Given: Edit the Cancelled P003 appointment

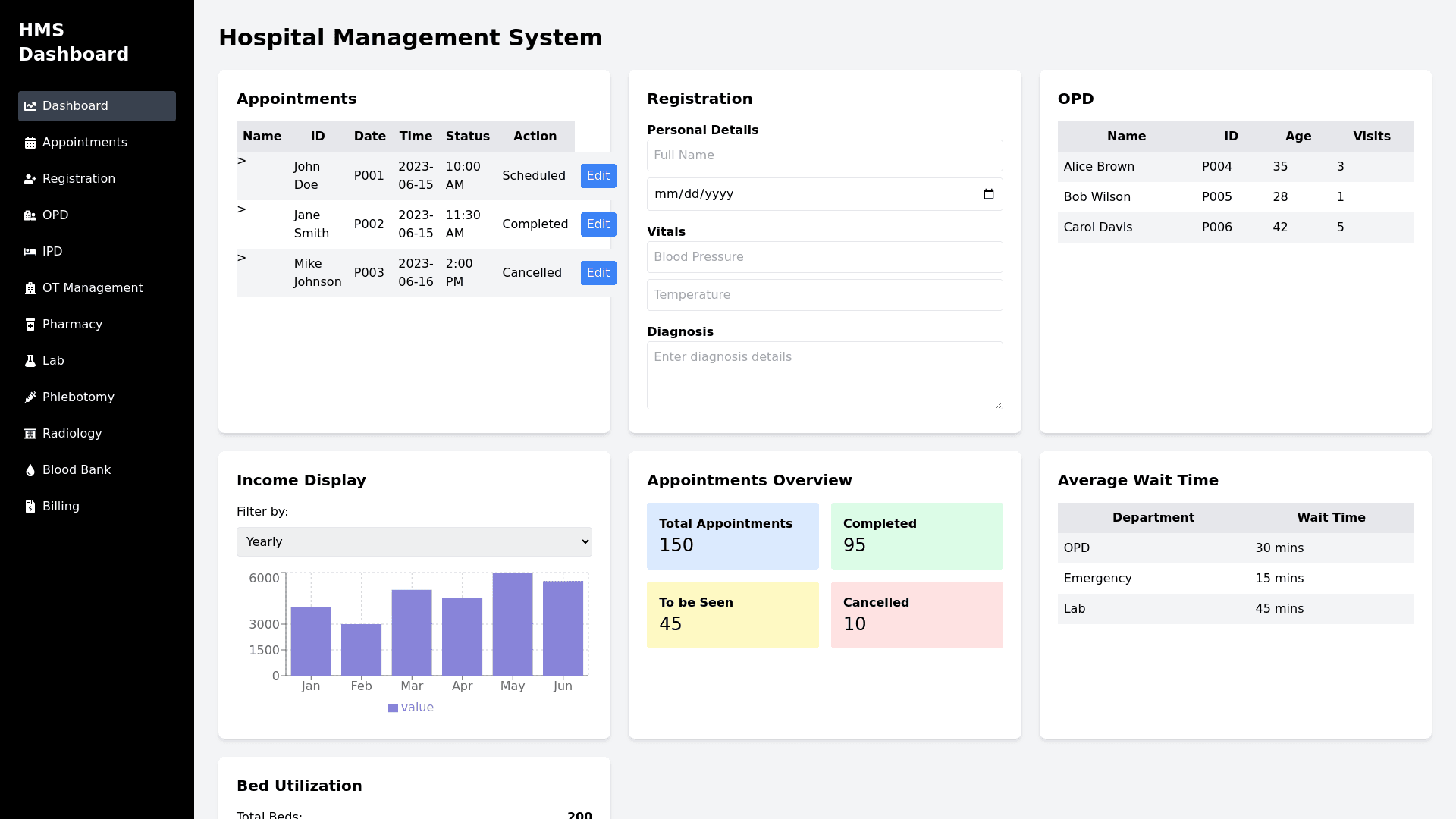Looking at the screenshot, I should 598,273.
